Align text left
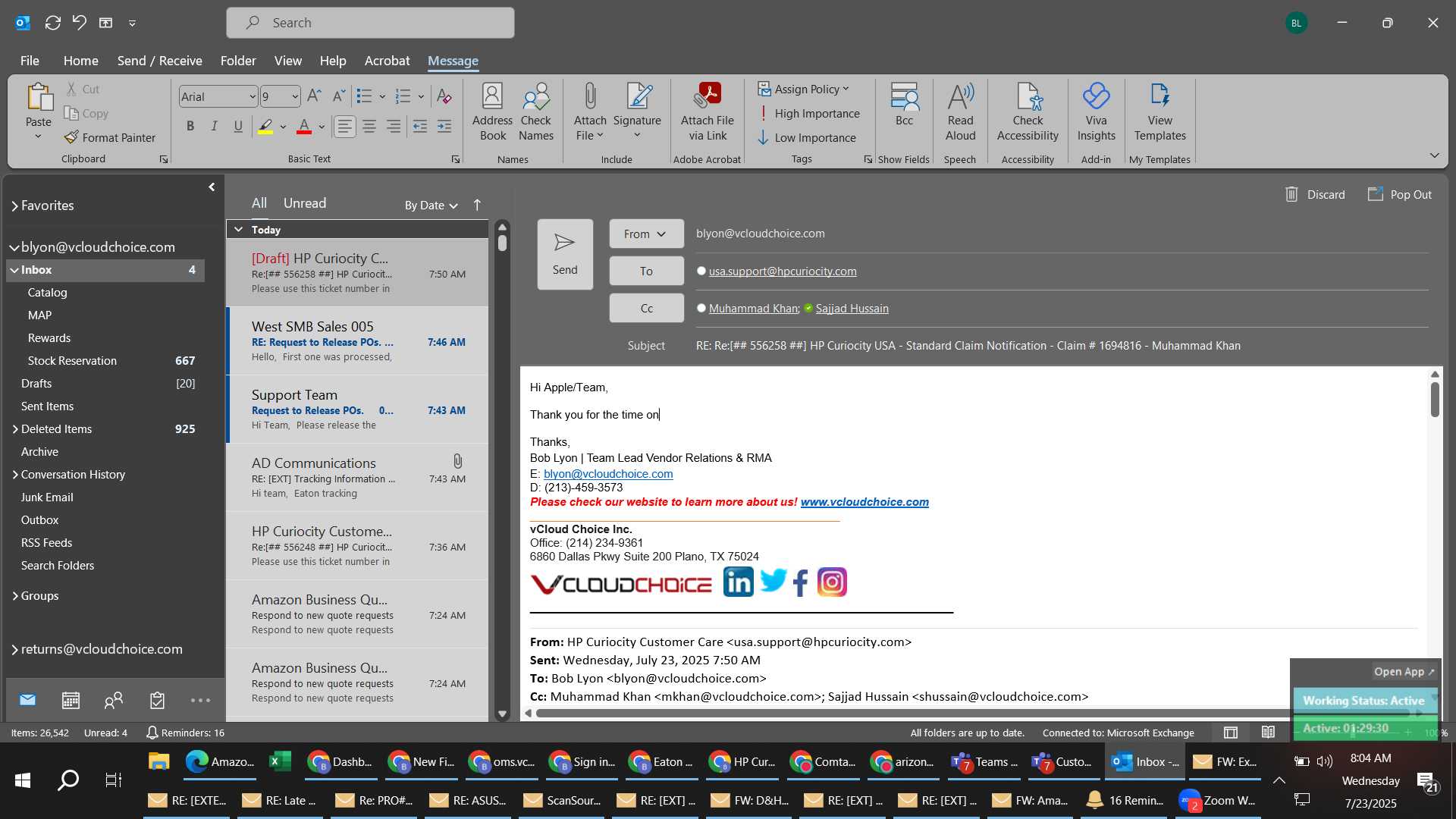Image resolution: width=1456 pixels, height=819 pixels. 345,126
